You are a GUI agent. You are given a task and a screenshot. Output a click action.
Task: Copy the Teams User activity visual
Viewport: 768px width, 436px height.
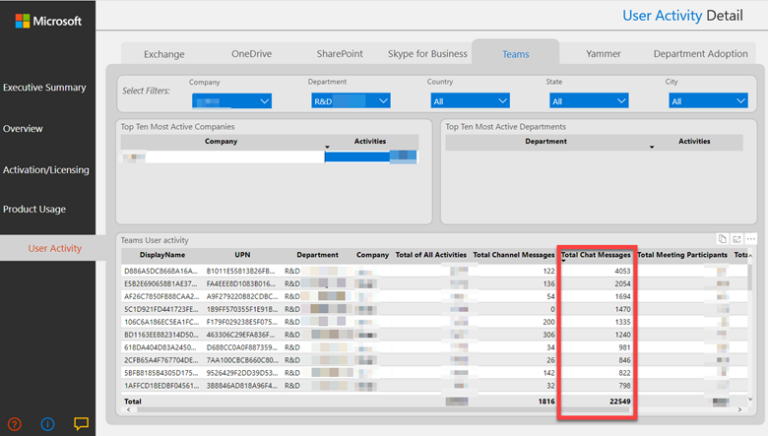click(x=722, y=238)
